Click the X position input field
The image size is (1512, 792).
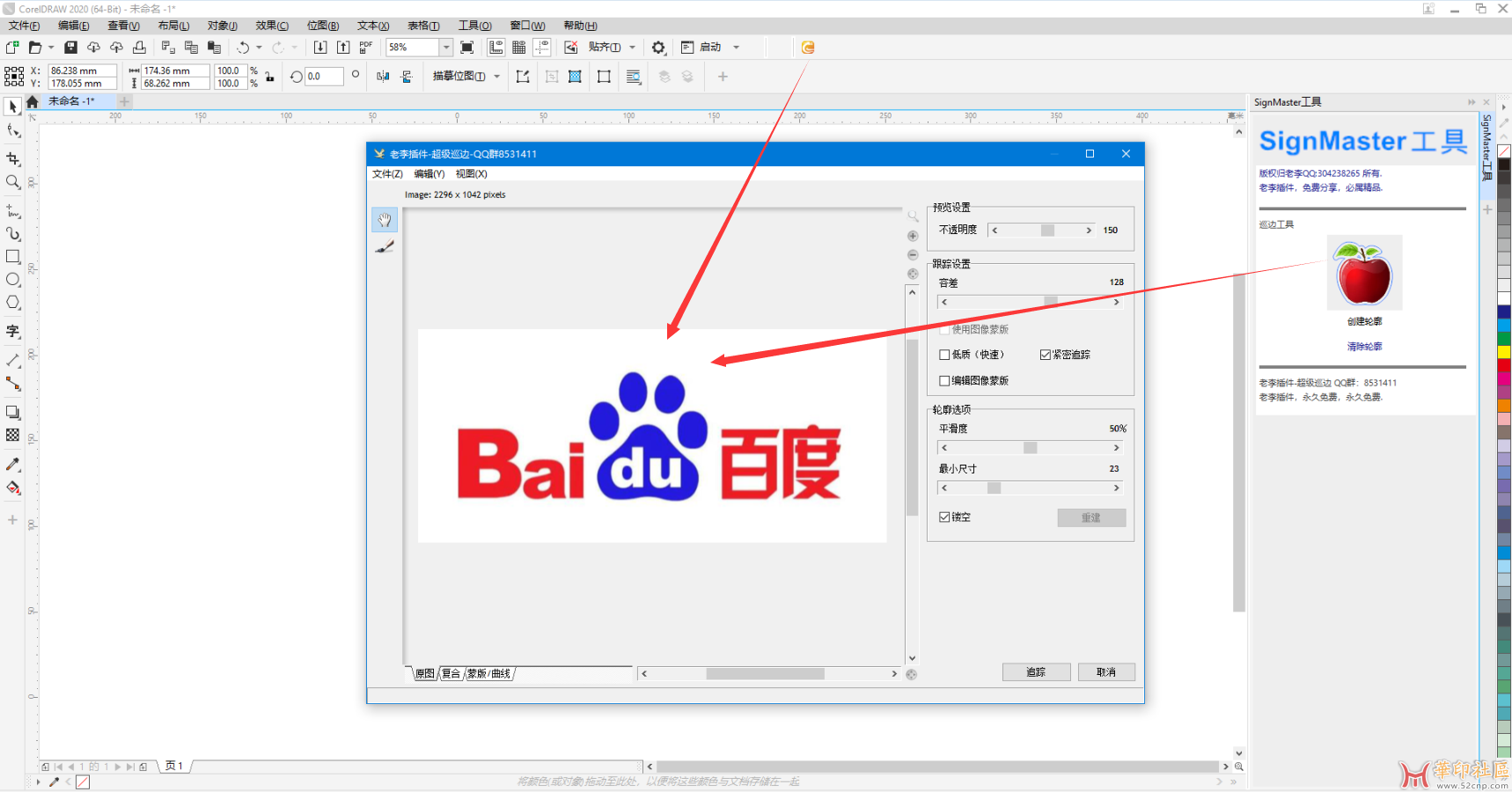[83, 70]
